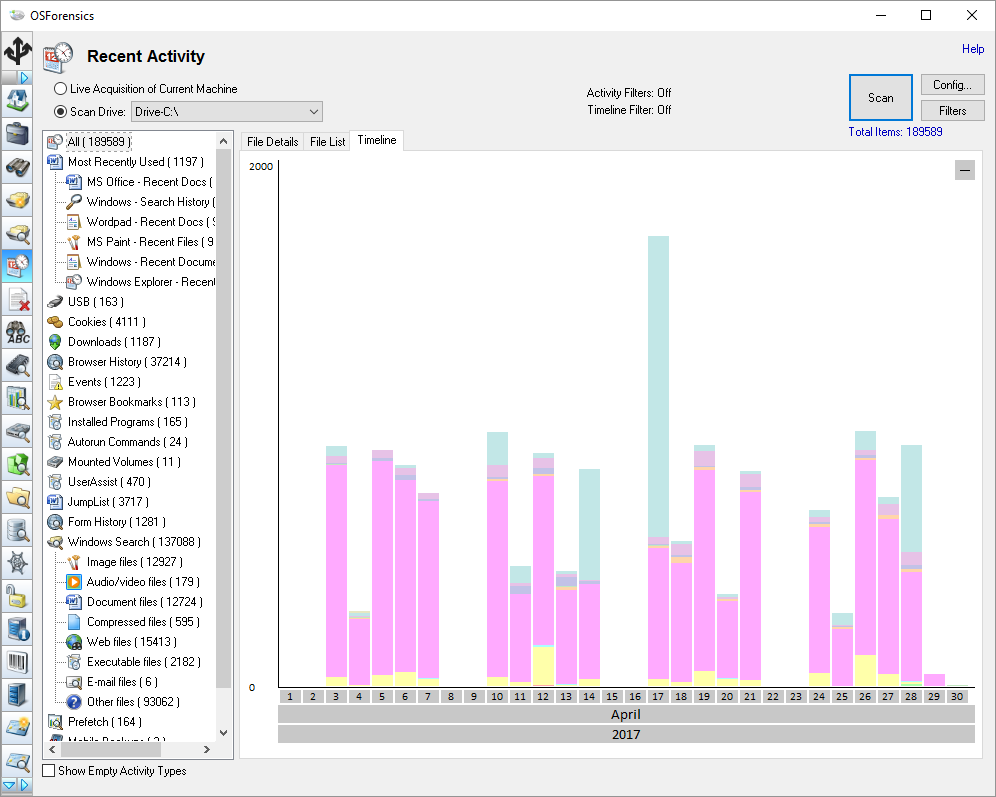This screenshot has height=797, width=996.
Task: Open the chart with magnifier icon
Action: pos(17,398)
